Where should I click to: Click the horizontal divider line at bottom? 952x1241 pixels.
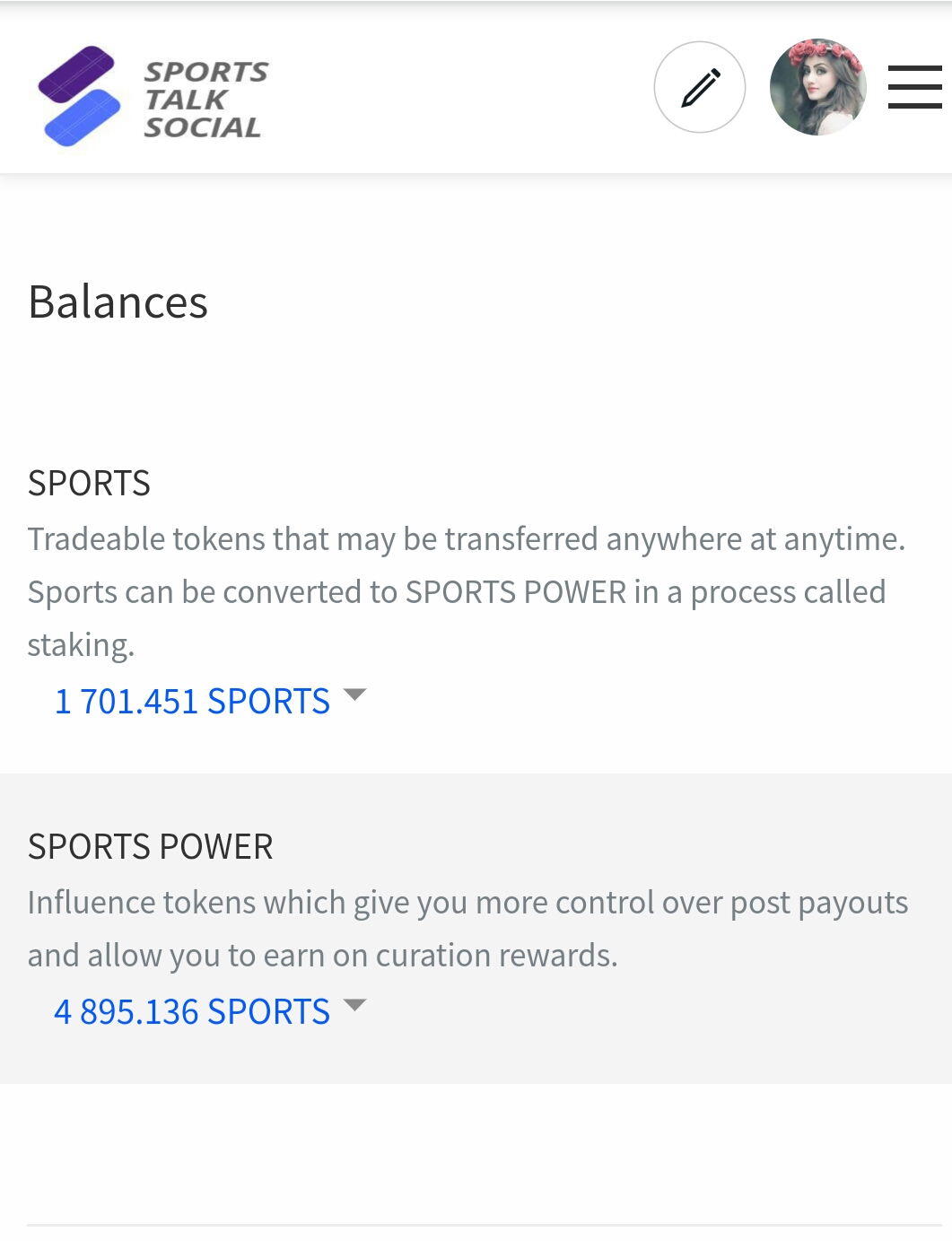point(485,1225)
